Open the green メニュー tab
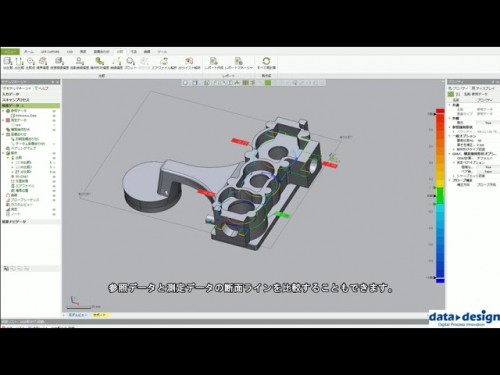500x375 pixels. tap(10, 52)
